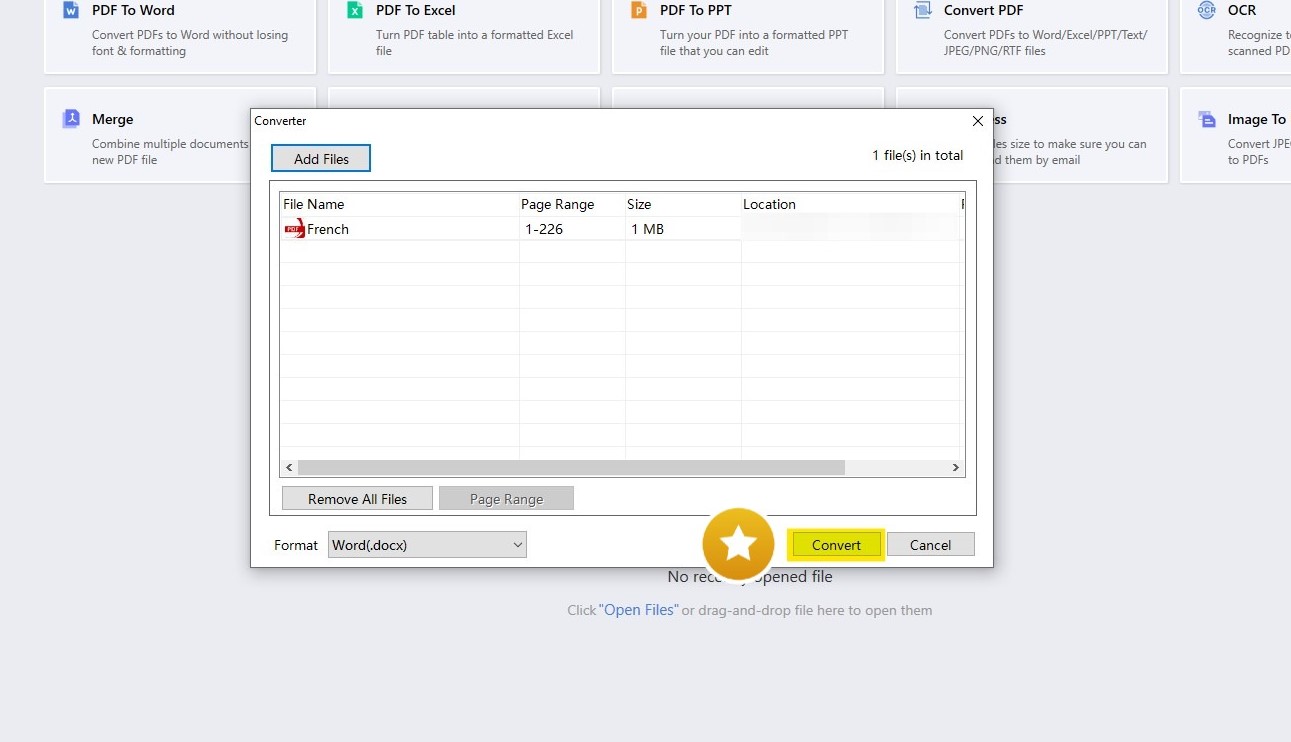Cancel the Converter dialog
The image size is (1291, 742).
coord(930,545)
